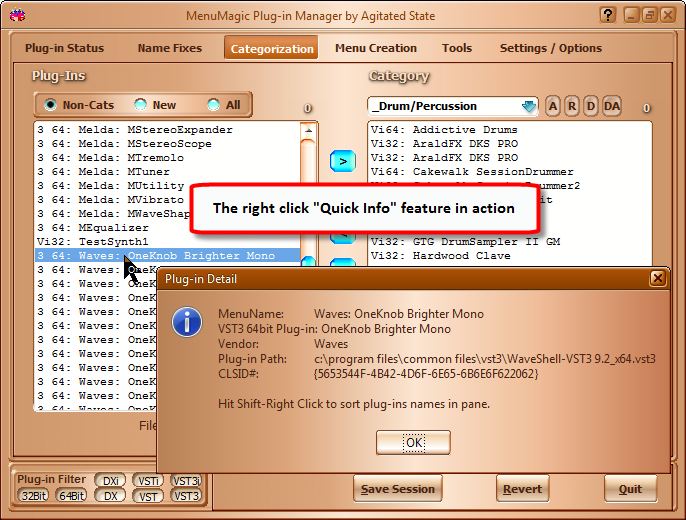This screenshot has height=520, width=686.
Task: Select Melda: MStereoScope in plug-ins list
Action: click(167, 144)
